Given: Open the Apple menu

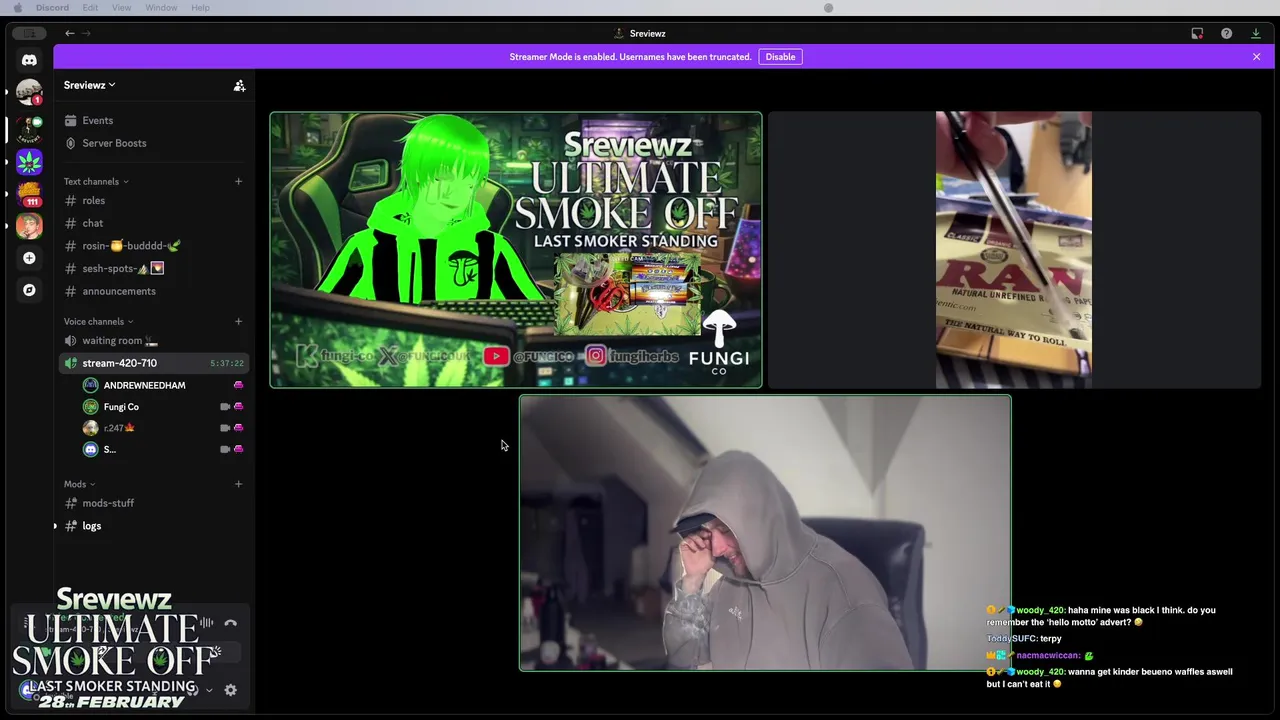Looking at the screenshot, I should point(17,8).
